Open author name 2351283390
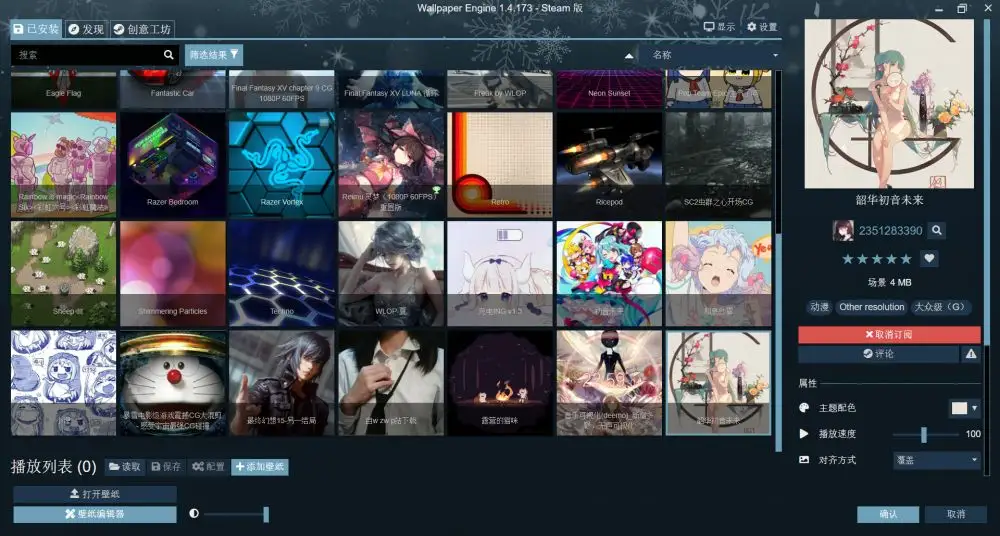The height and width of the screenshot is (536, 1000). click(x=890, y=230)
